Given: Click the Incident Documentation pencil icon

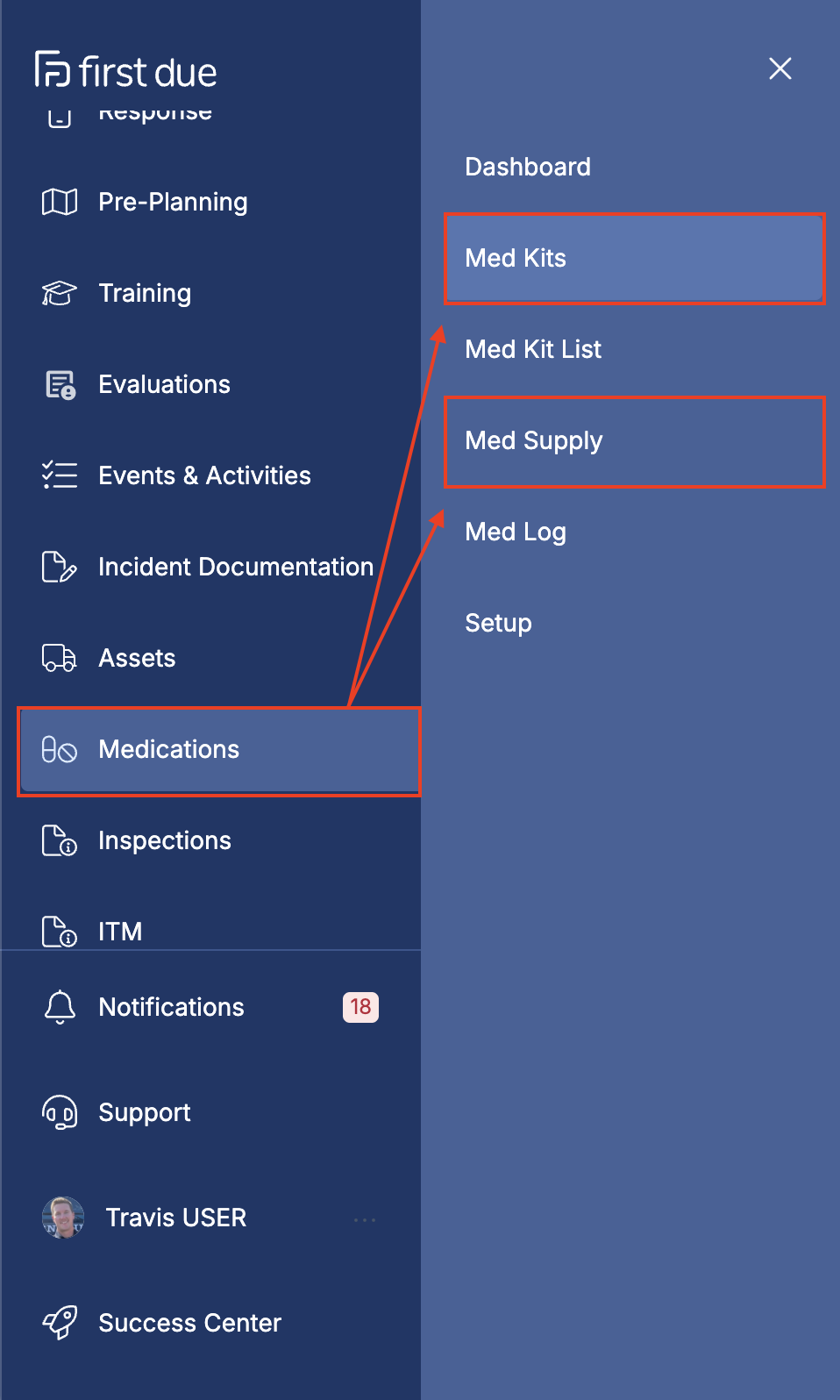Looking at the screenshot, I should coord(60,567).
